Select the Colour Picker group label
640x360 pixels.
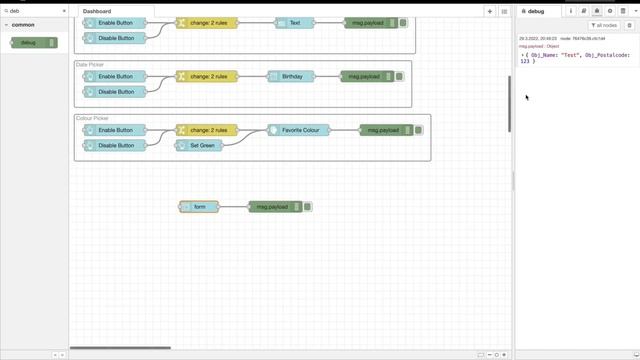(x=92, y=118)
